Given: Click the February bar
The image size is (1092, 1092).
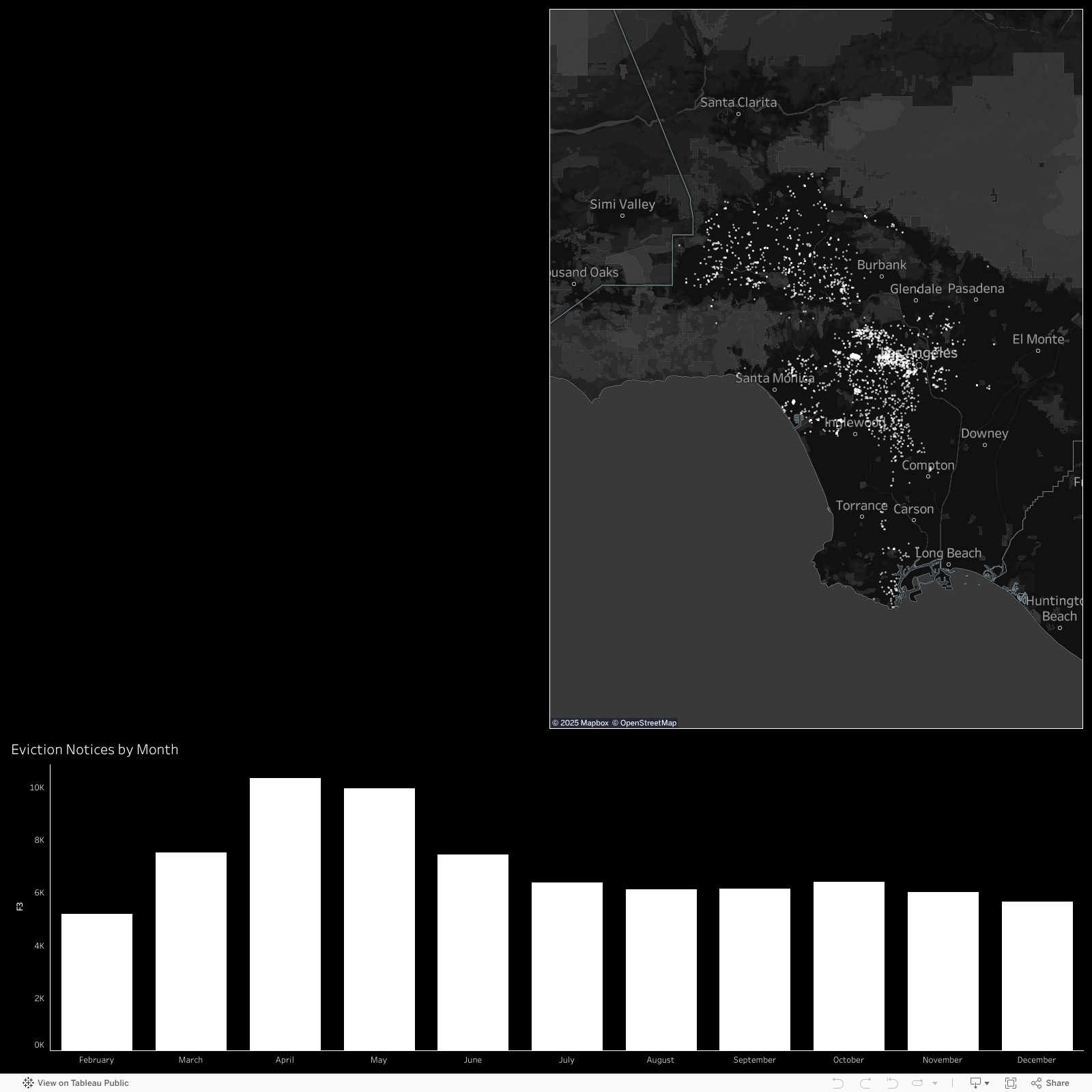Looking at the screenshot, I should pyautogui.click(x=96, y=981).
